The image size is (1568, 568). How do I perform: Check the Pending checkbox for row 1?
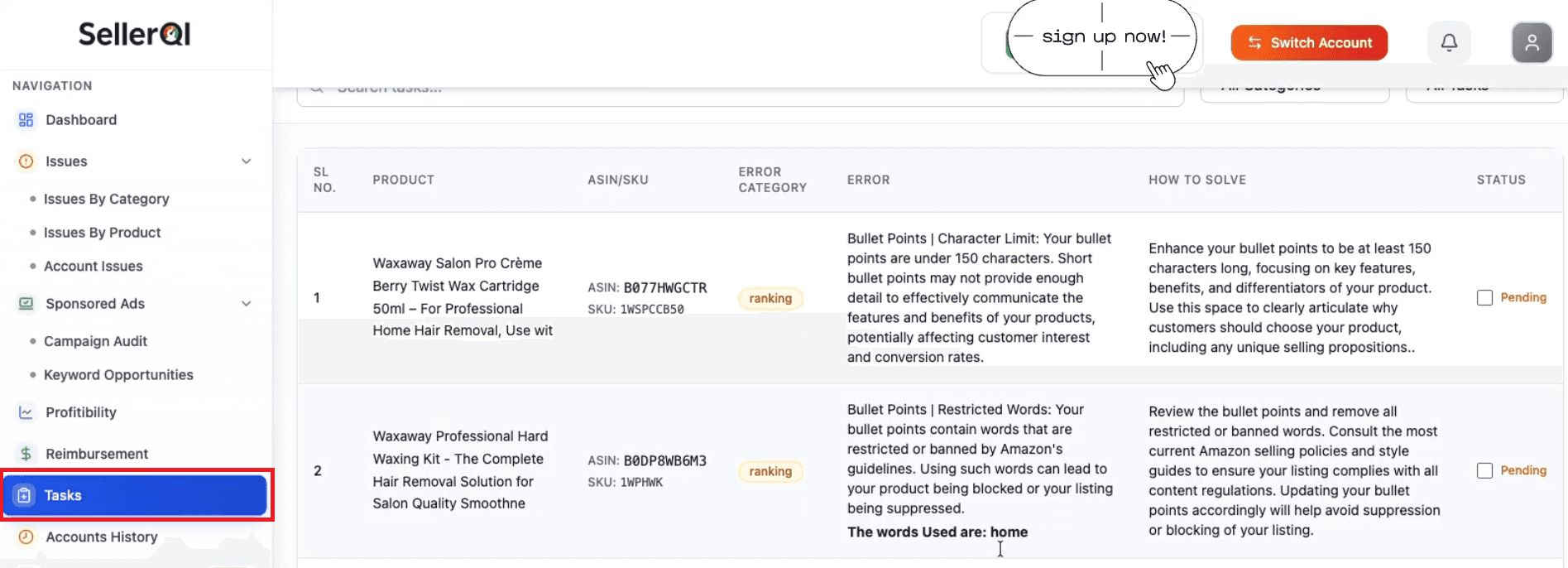pyautogui.click(x=1484, y=297)
